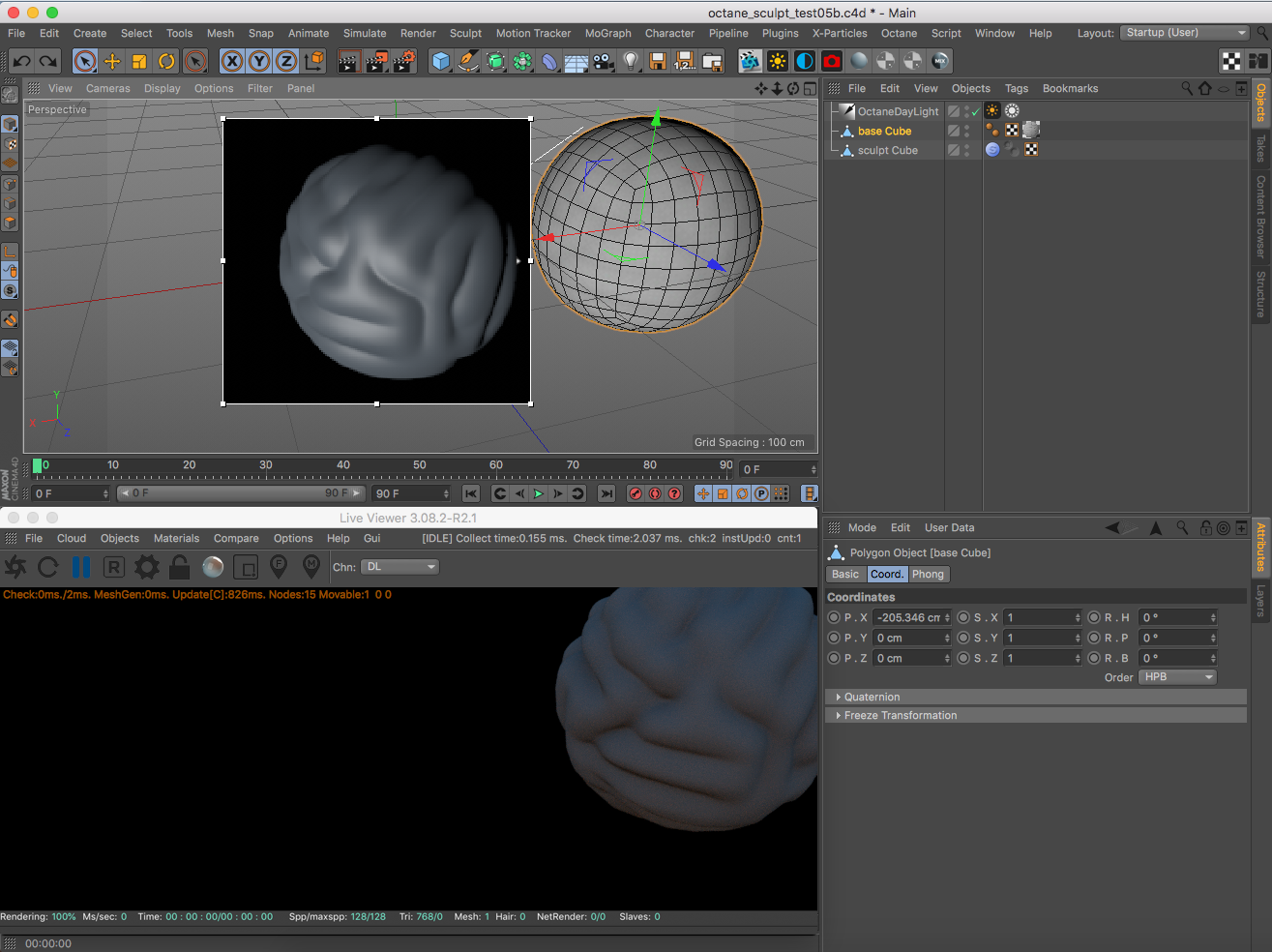The width and height of the screenshot is (1272, 952).
Task: Click the Light object icon
Action: click(631, 62)
